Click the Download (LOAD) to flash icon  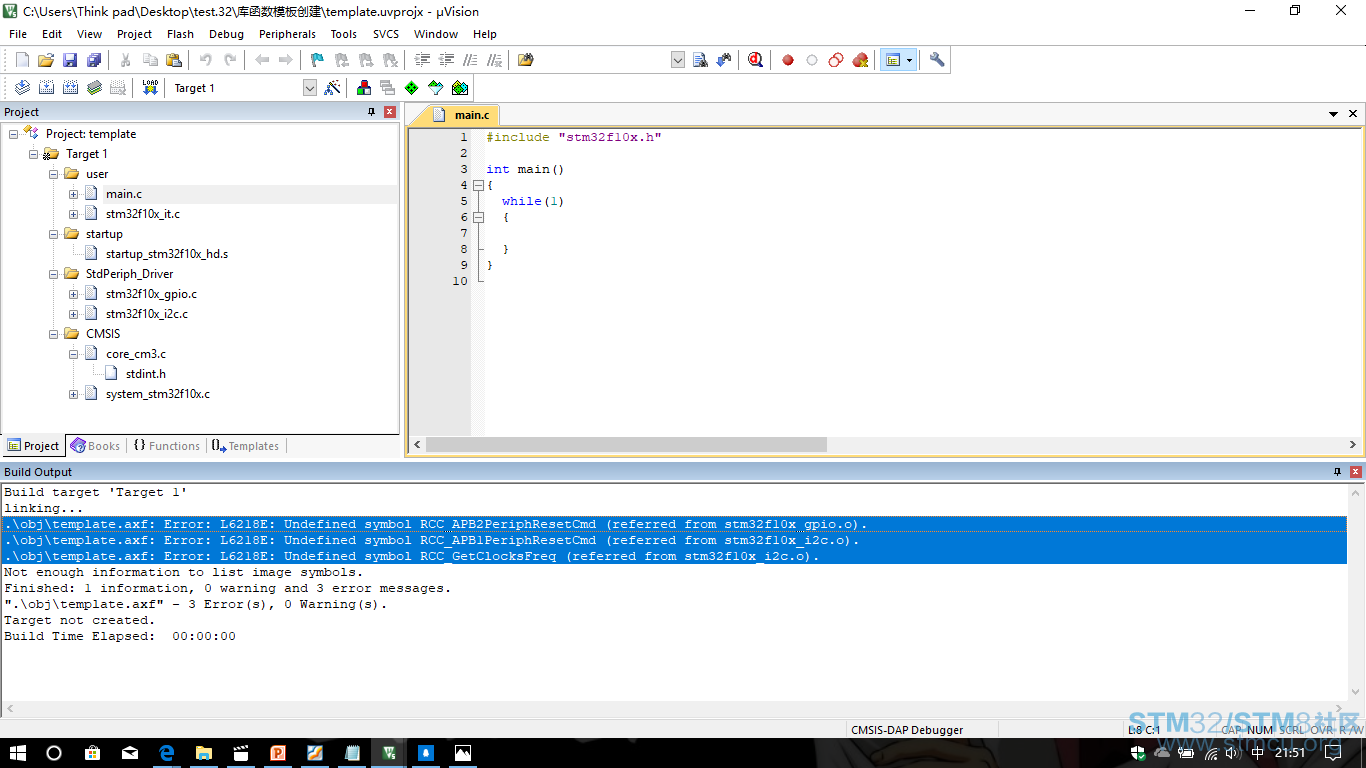150,87
